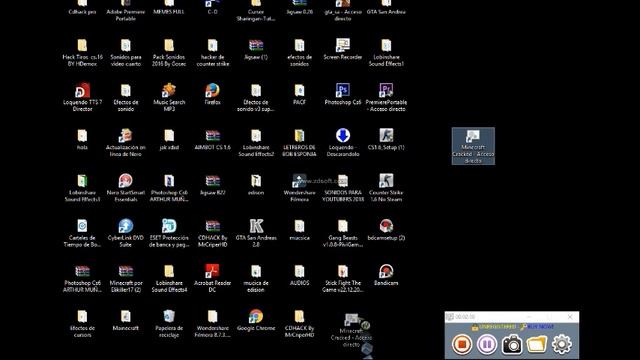The height and width of the screenshot is (360, 640).
Task: Select the Screen Recorder shortcut
Action: click(x=343, y=49)
